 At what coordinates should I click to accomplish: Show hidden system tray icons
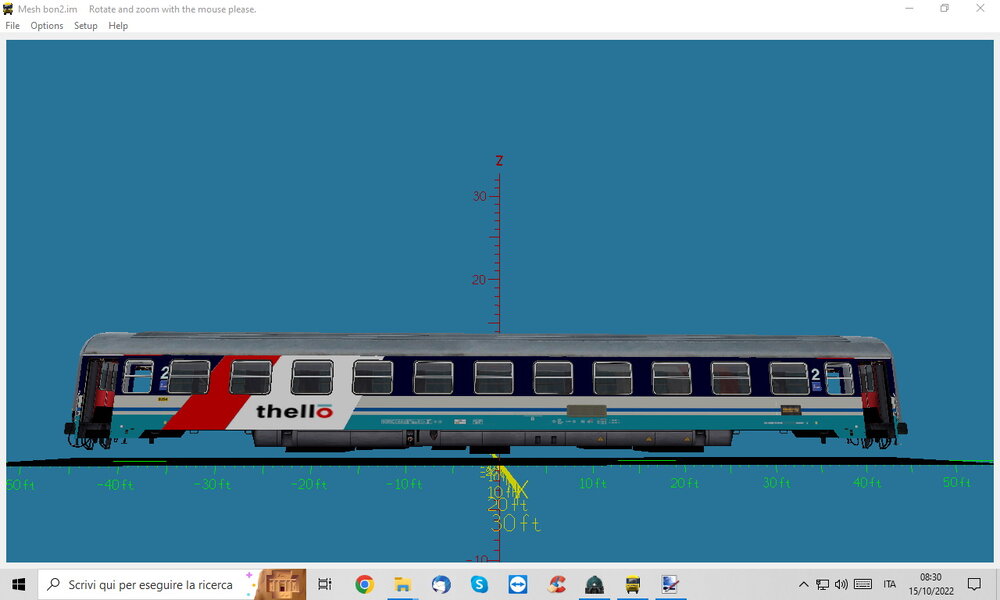click(804, 584)
